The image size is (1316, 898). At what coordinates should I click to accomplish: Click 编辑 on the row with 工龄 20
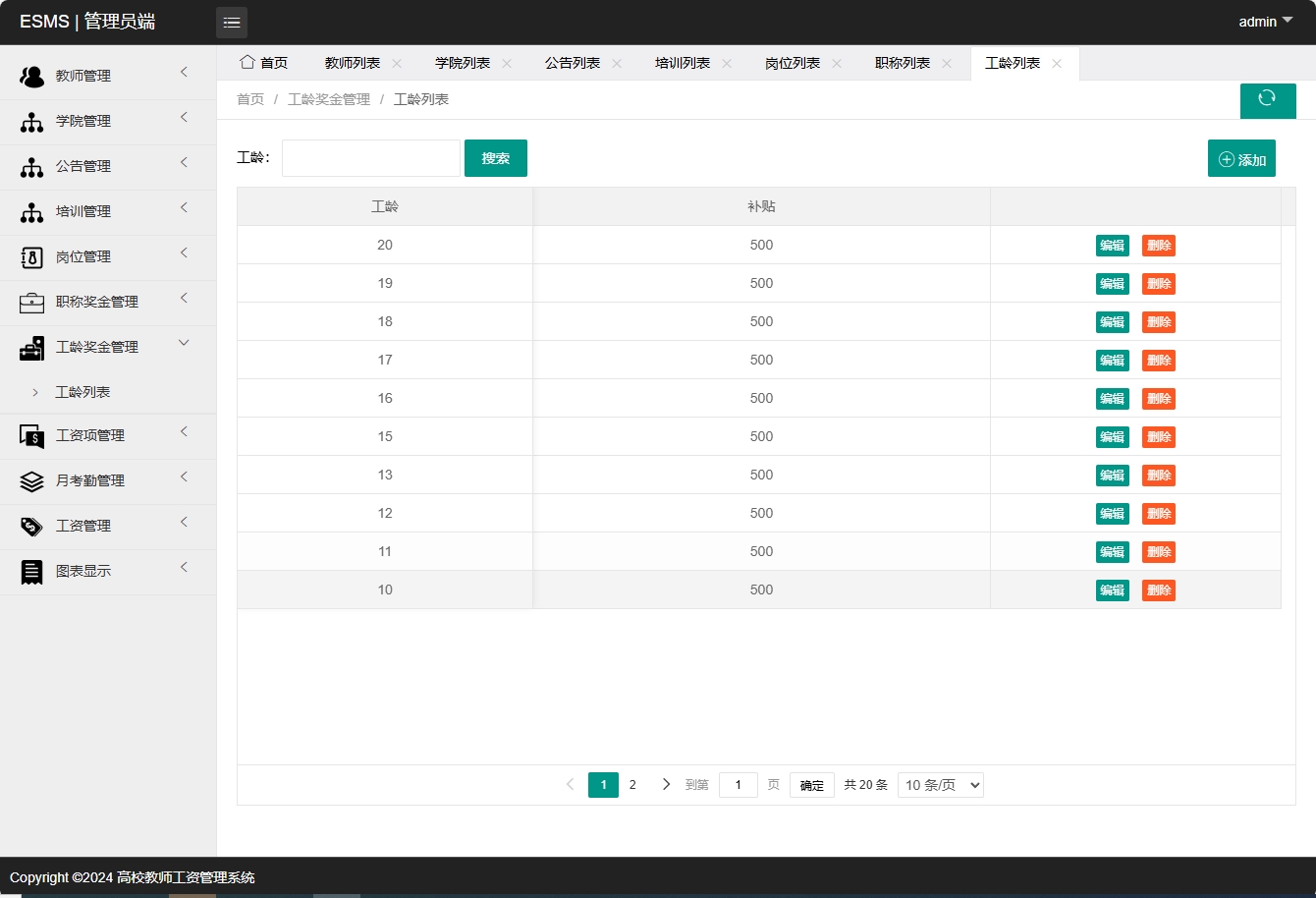click(x=1112, y=245)
